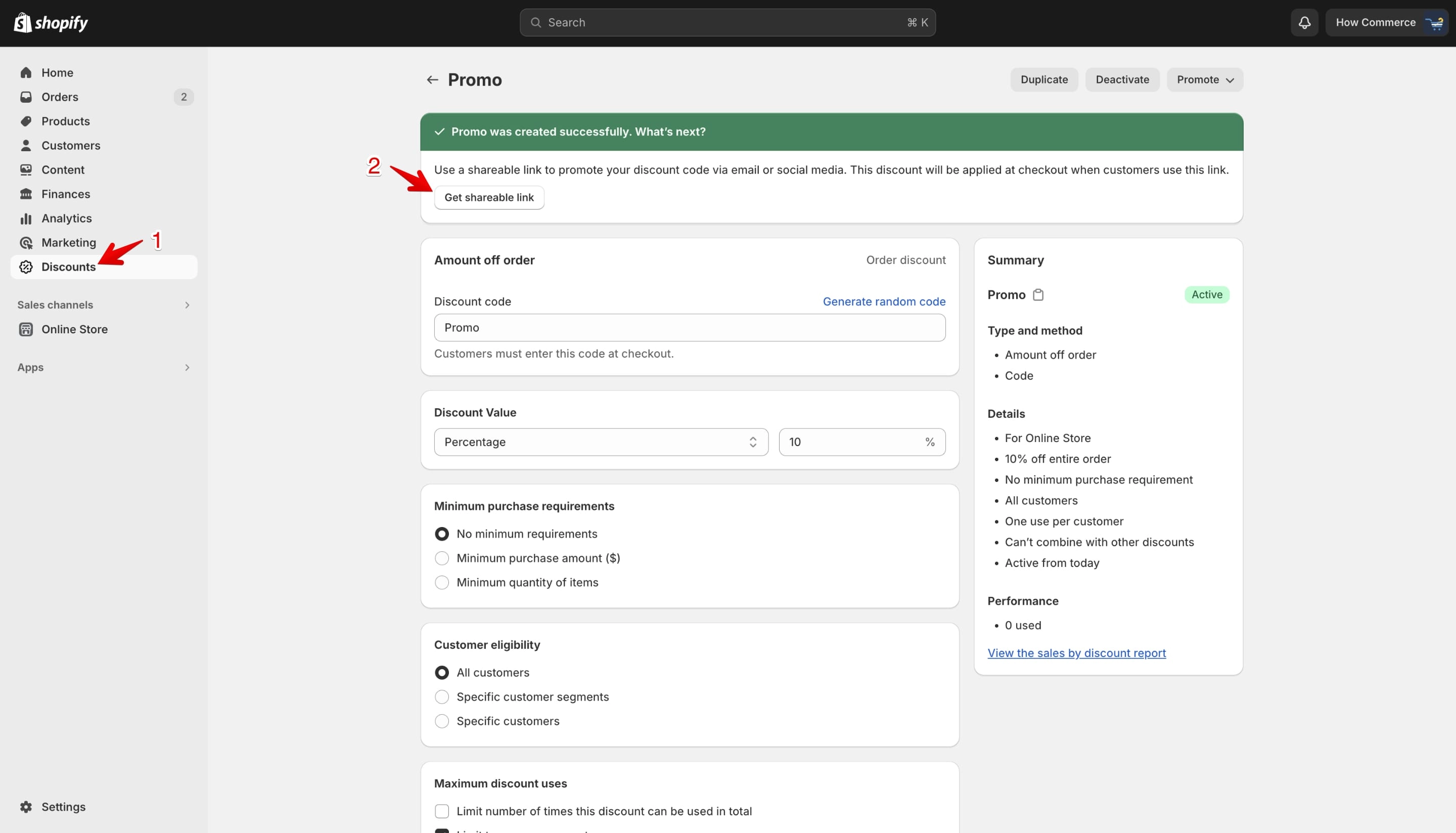Click the 'Order discount' label
The width and height of the screenshot is (1456, 833).
[905, 260]
